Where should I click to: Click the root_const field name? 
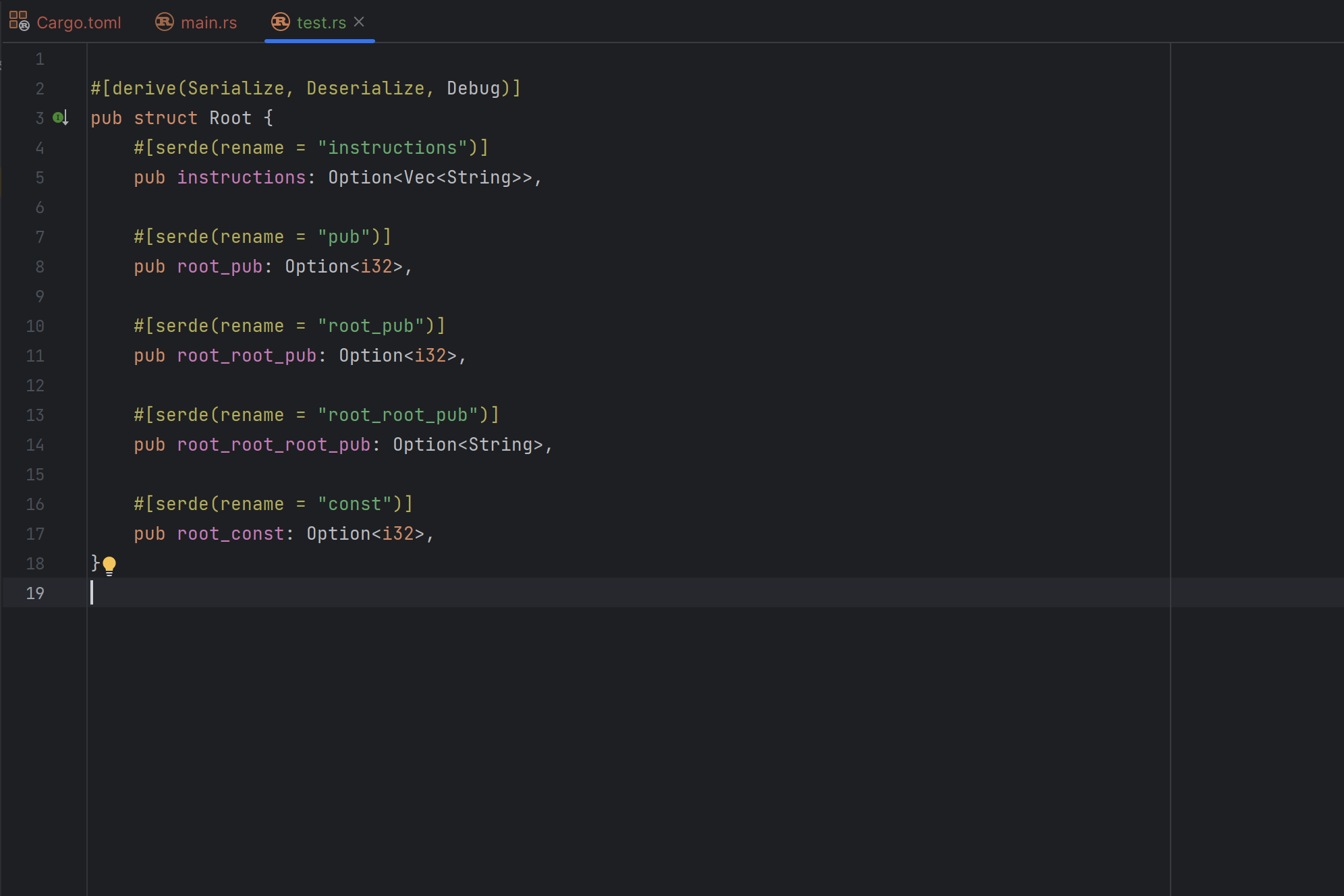point(230,534)
